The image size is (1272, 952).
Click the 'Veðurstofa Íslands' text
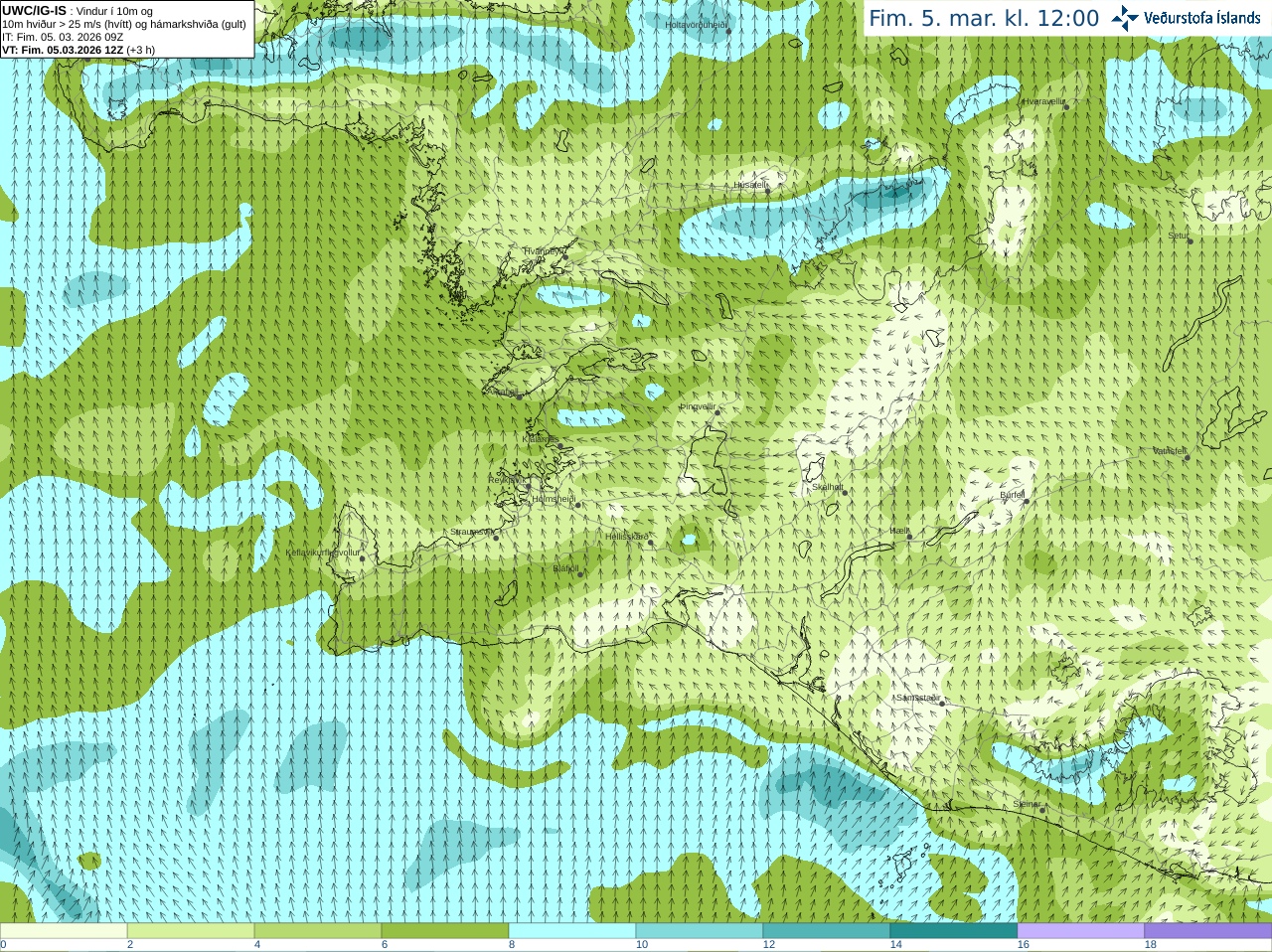tap(1201, 18)
